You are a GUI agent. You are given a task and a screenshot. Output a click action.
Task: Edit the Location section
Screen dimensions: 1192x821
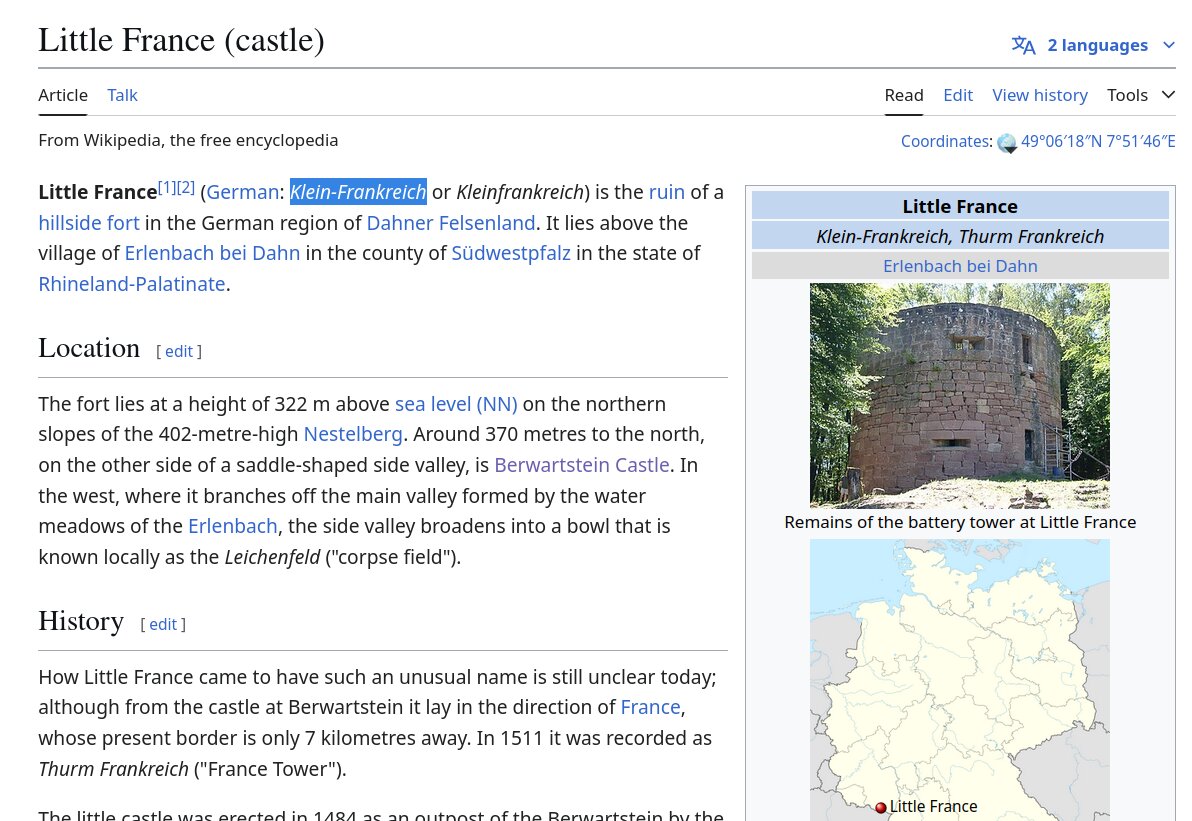pos(179,351)
